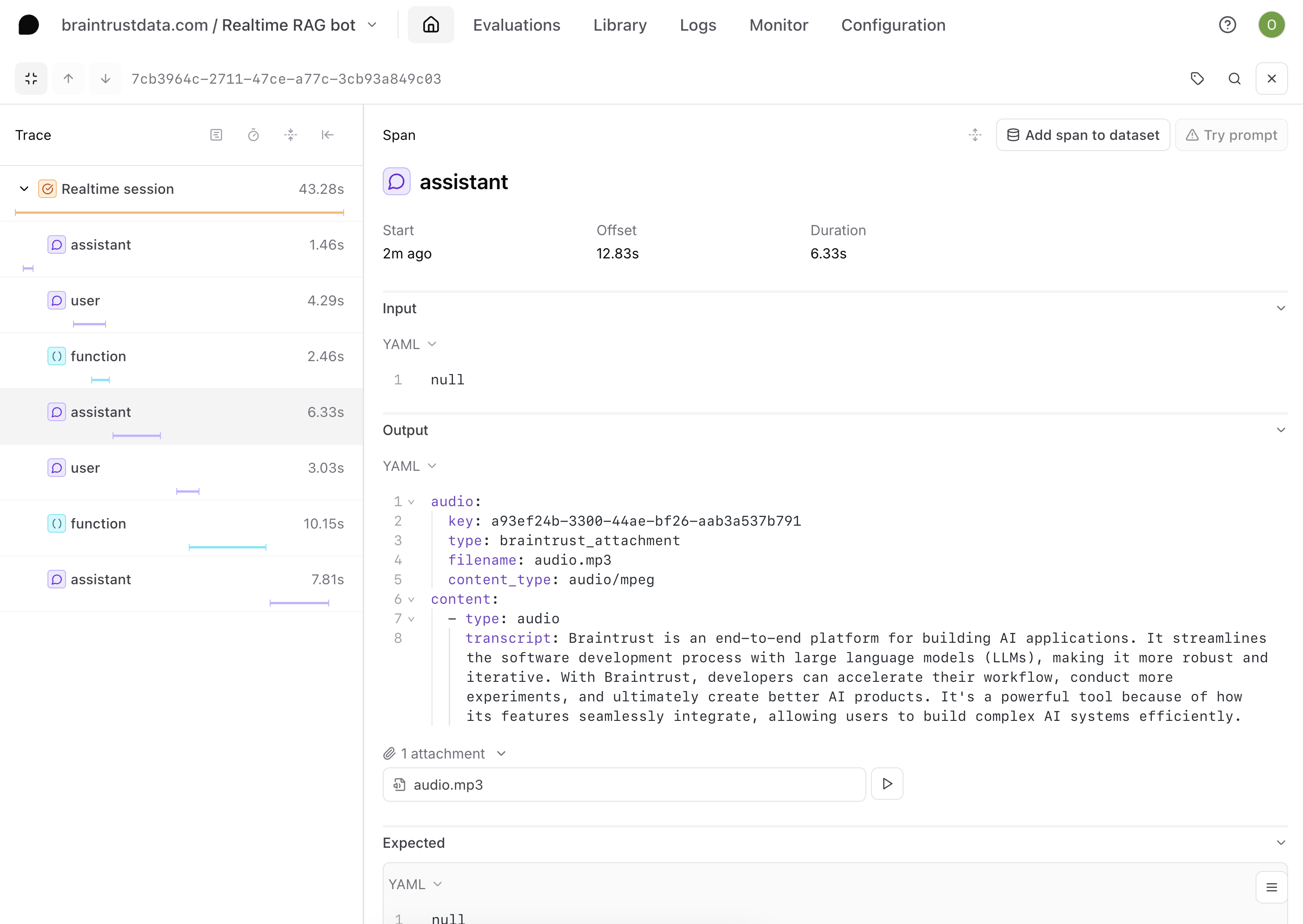Screen dimensions: 1303x924
Task: Switch to the Evaluations tab
Action: [516, 25]
